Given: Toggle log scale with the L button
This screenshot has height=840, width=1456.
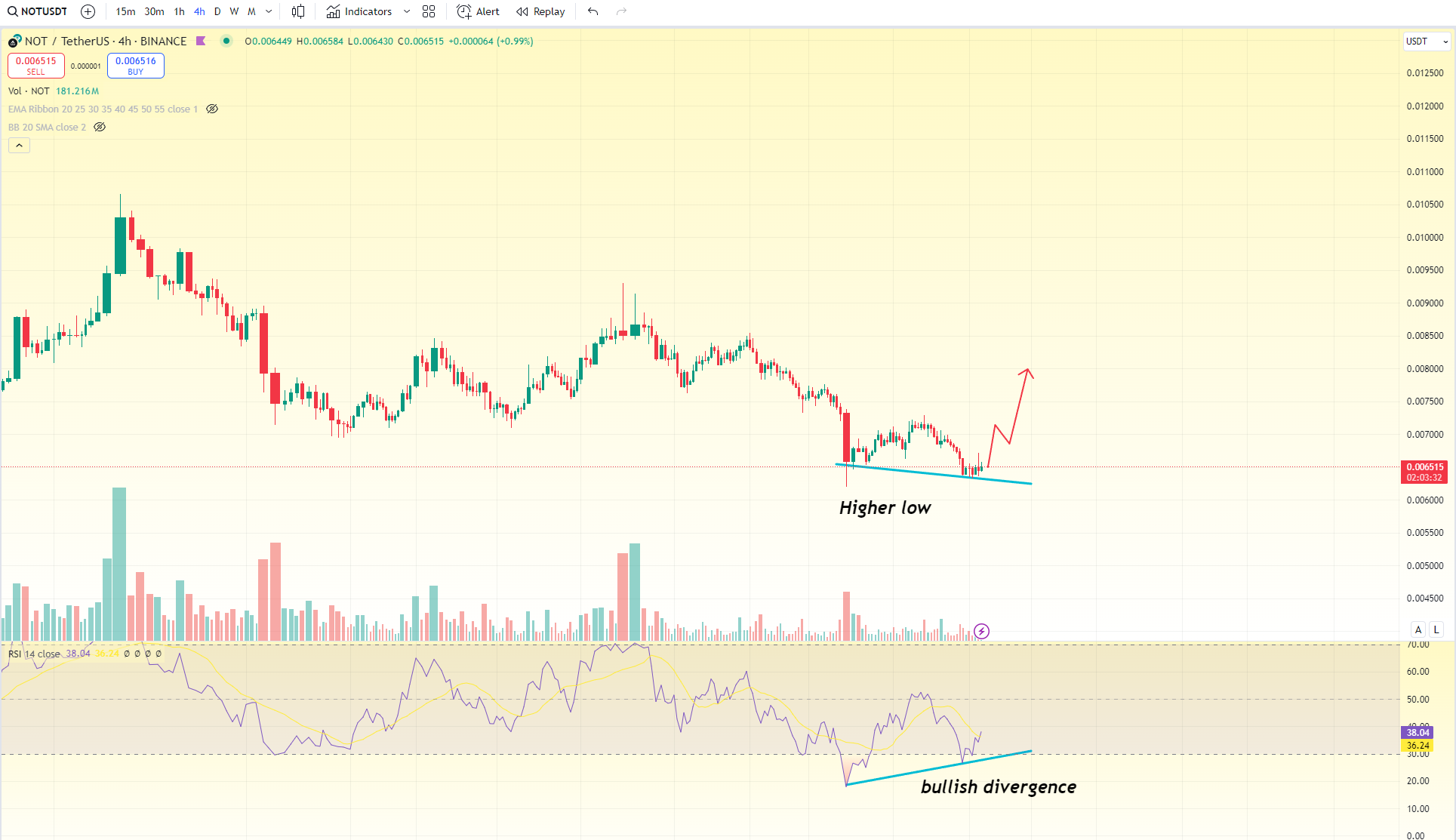Looking at the screenshot, I should click(1436, 629).
